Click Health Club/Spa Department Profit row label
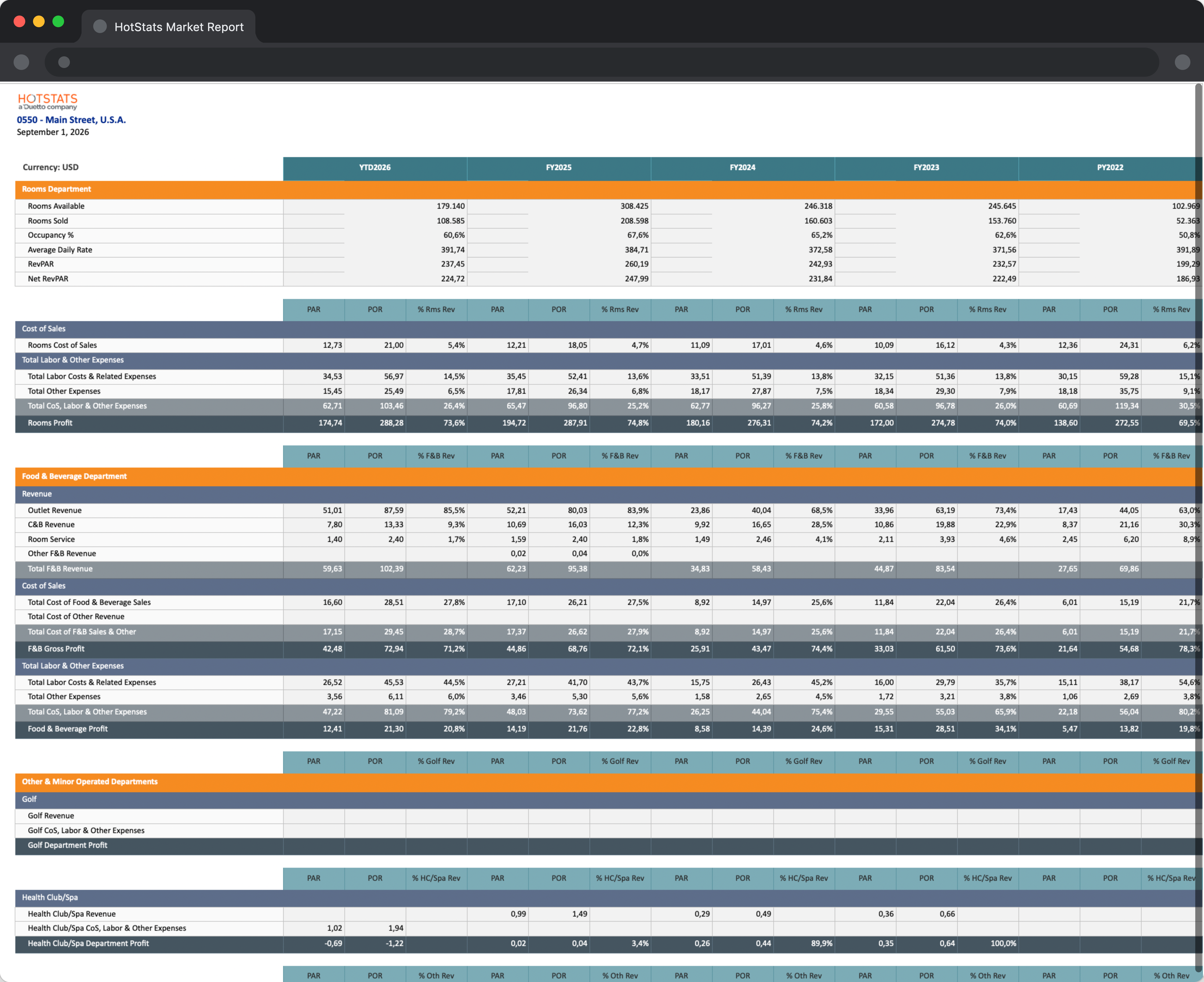The height and width of the screenshot is (982, 1204). click(x=88, y=944)
